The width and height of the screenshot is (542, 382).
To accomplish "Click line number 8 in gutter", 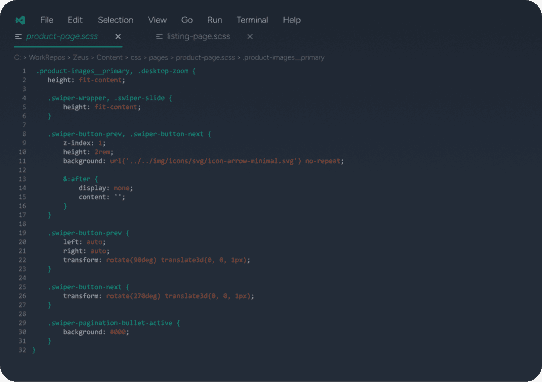I will pyautogui.click(x=24, y=134).
